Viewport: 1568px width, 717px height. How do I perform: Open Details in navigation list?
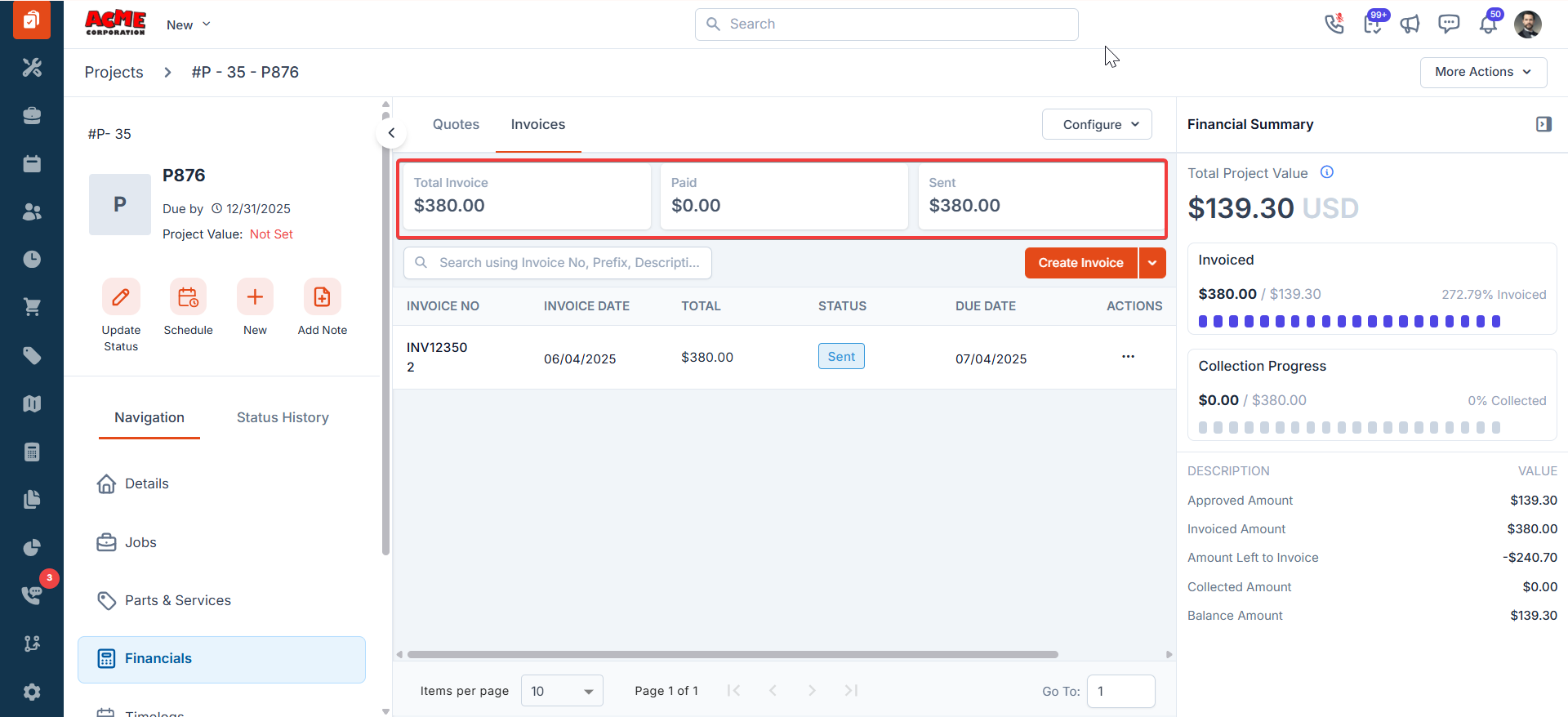221,484
